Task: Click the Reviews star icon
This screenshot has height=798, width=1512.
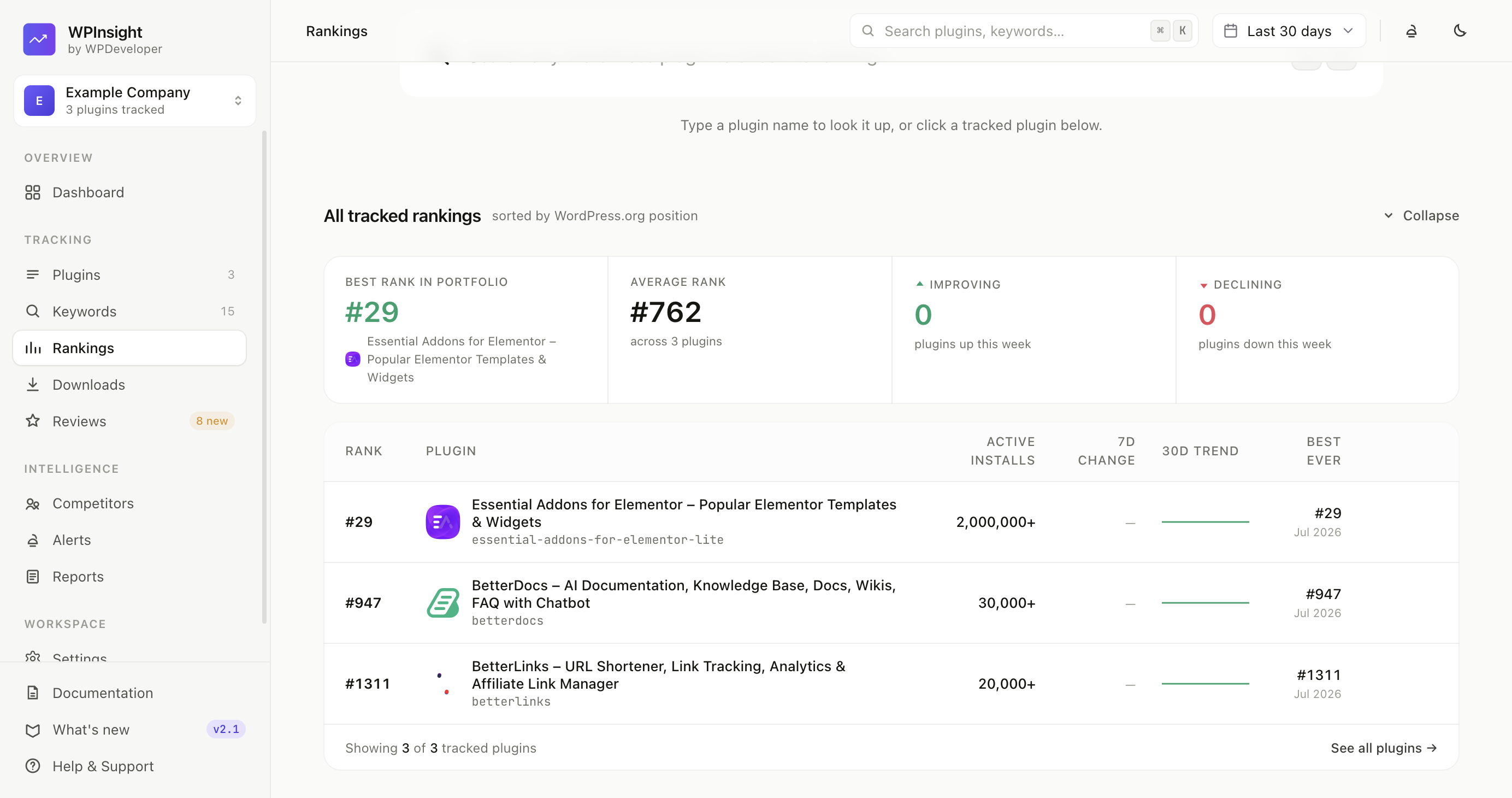Action: [33, 421]
